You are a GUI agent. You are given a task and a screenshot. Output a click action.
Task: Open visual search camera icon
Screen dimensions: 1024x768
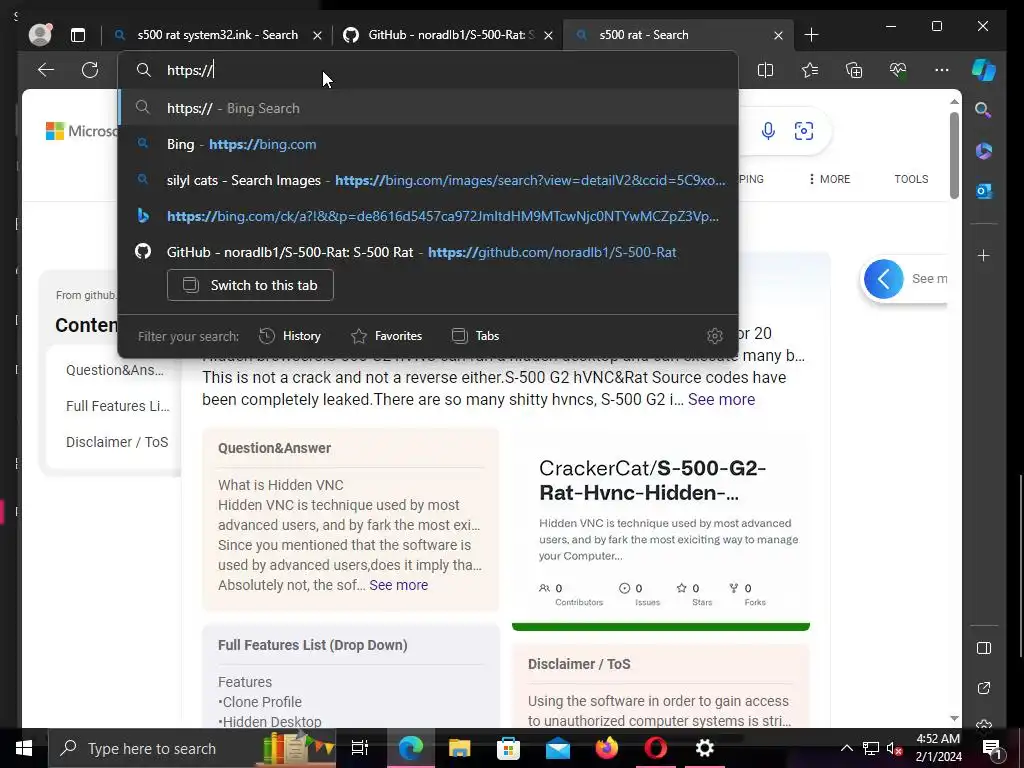tap(804, 131)
